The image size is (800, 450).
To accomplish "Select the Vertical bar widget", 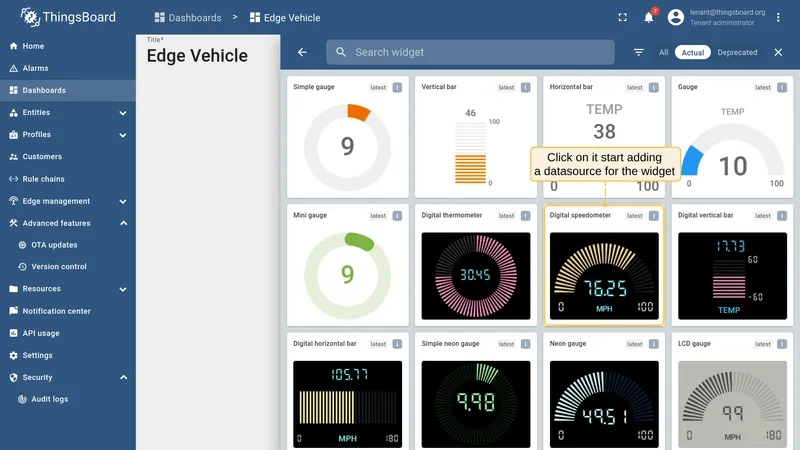I will click(x=476, y=137).
